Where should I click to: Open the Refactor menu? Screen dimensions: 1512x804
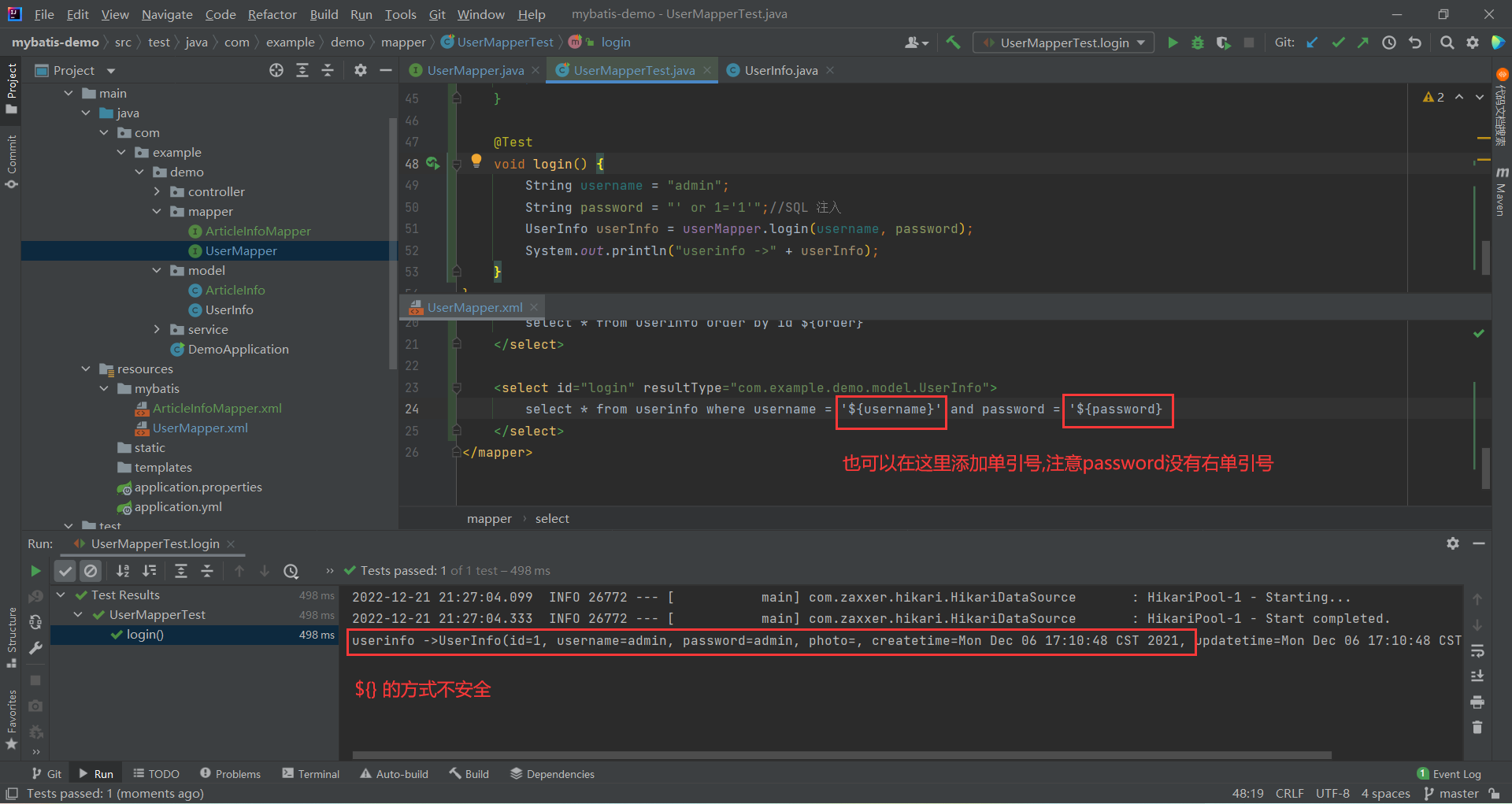click(x=272, y=14)
